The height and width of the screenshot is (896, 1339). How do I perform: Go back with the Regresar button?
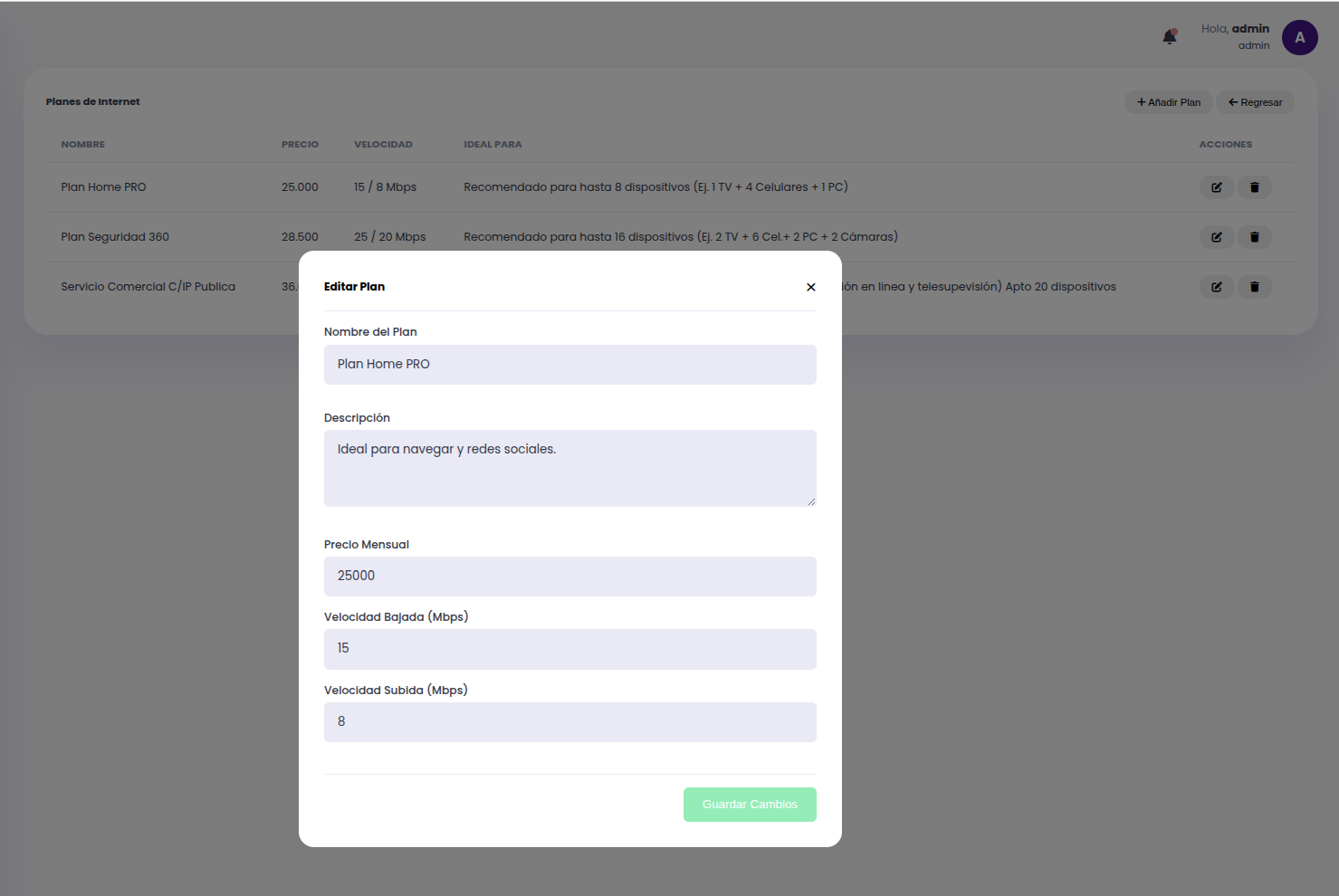point(1255,102)
